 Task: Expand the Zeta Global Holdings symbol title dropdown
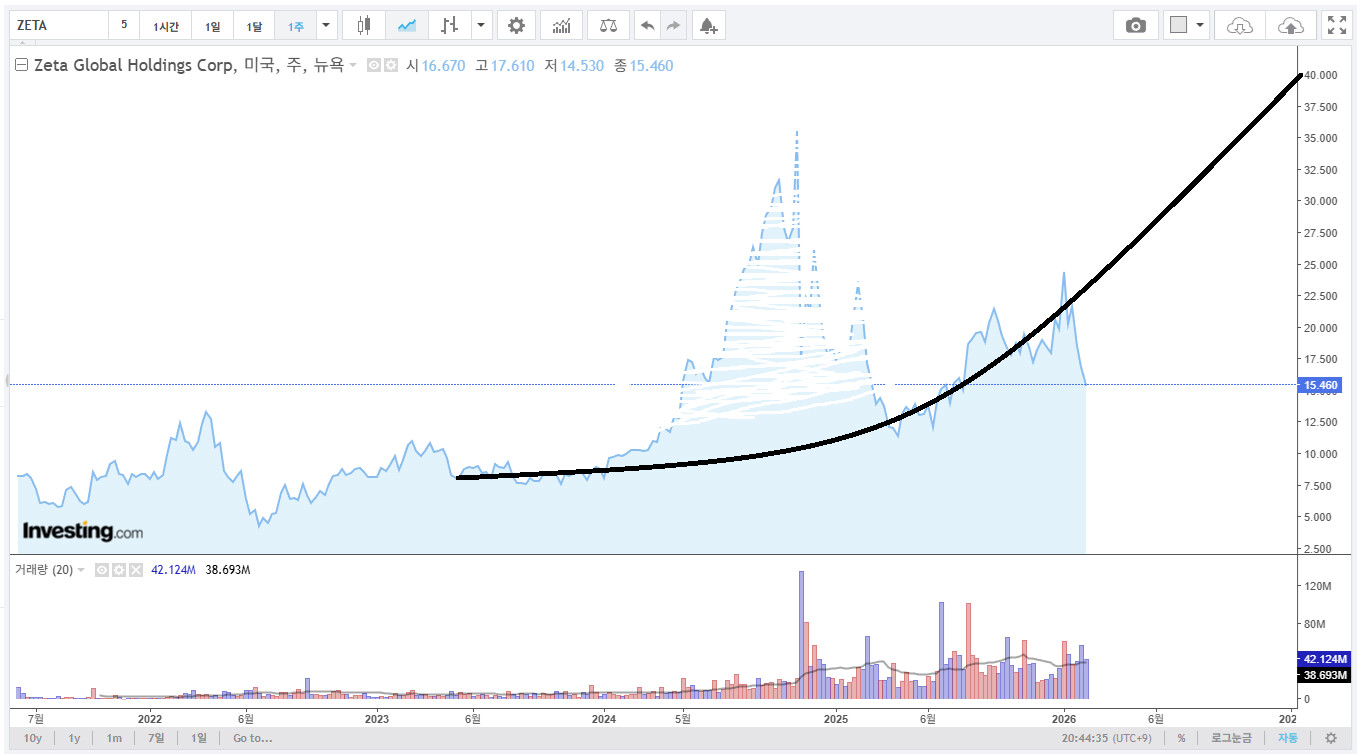pos(352,66)
